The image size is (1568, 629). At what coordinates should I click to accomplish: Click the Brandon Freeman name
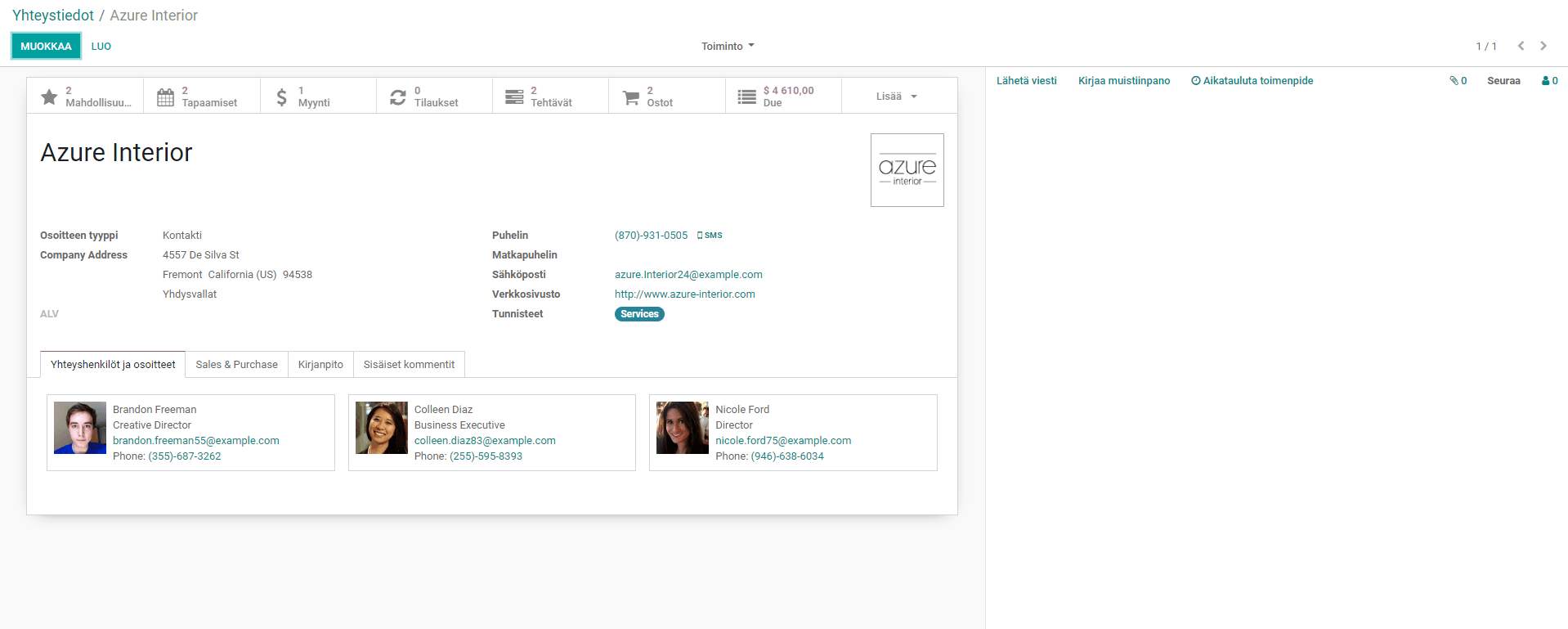tap(155, 410)
